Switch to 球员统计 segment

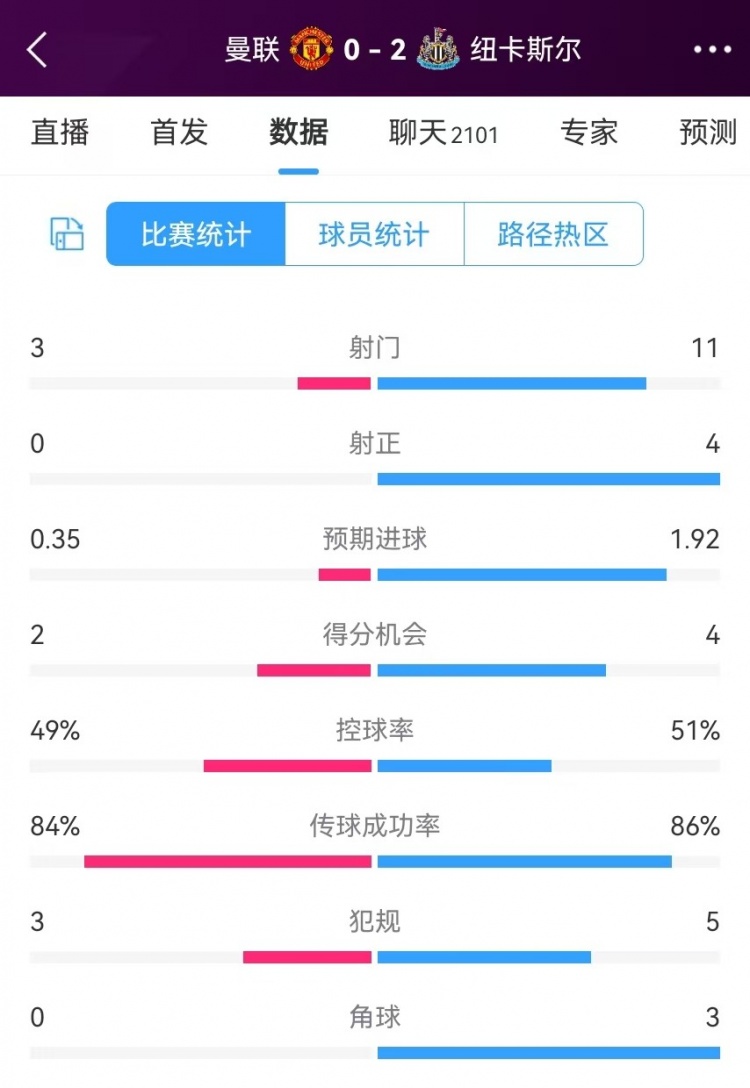(374, 235)
